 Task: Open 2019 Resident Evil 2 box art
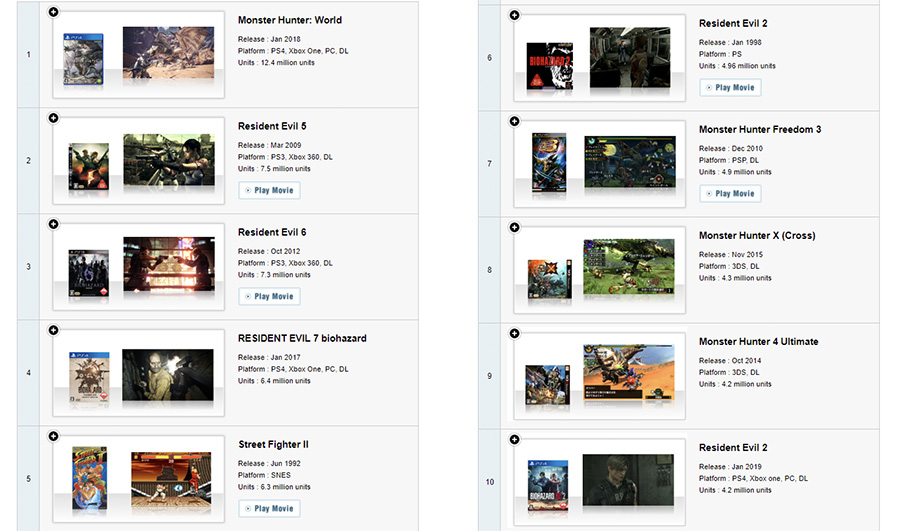(x=548, y=486)
